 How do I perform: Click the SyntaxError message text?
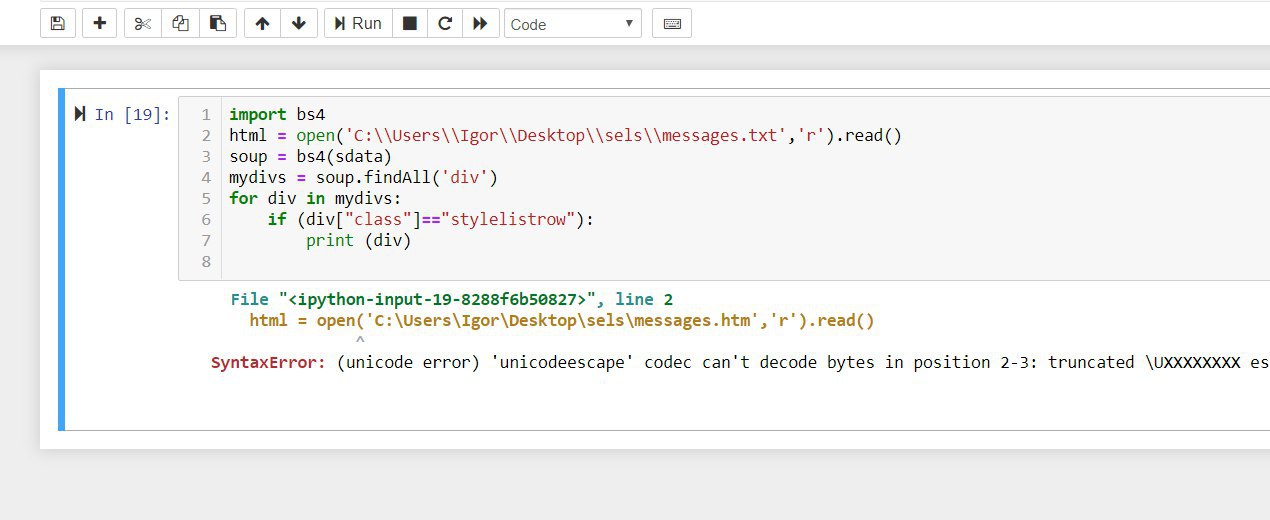740,362
